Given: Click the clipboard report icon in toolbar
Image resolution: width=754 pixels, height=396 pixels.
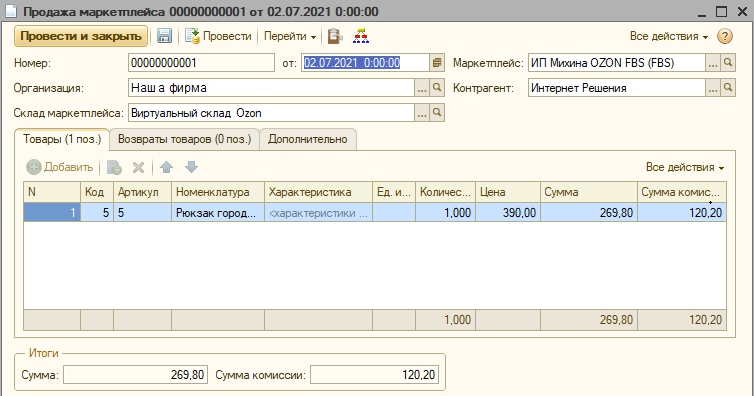Looking at the screenshot, I should click(335, 36).
